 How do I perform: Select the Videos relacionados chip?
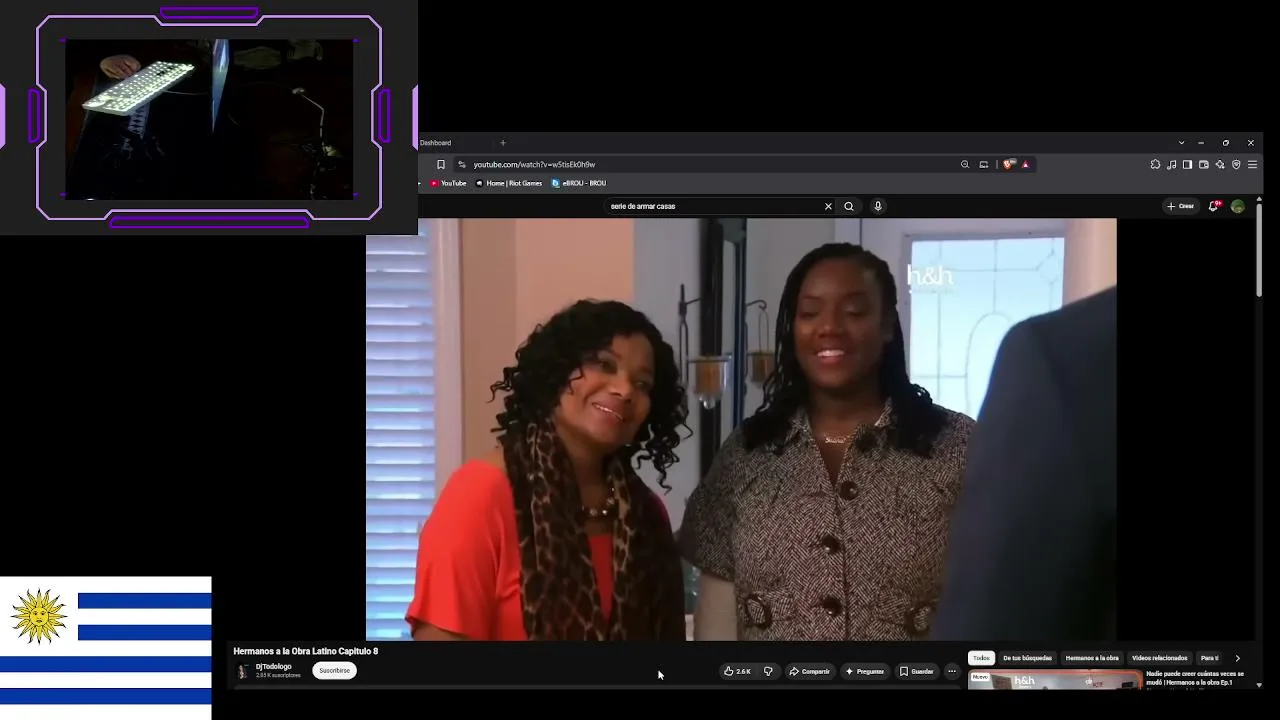point(1160,658)
